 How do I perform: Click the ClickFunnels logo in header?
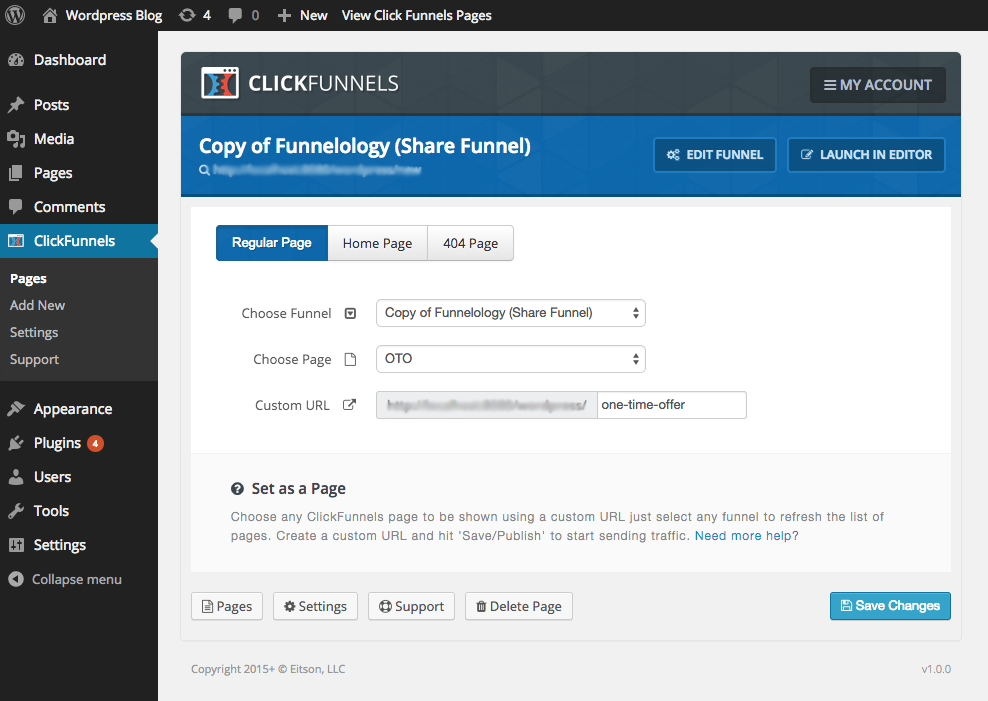299,84
